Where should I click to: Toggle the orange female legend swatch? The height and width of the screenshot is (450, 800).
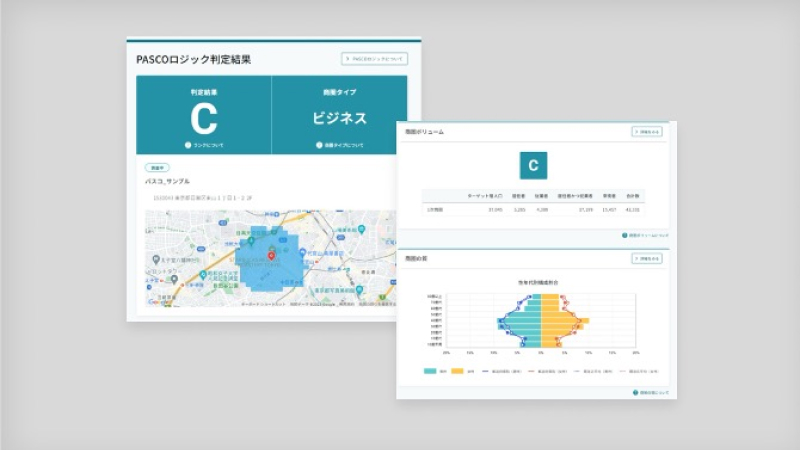pyautogui.click(x=457, y=371)
